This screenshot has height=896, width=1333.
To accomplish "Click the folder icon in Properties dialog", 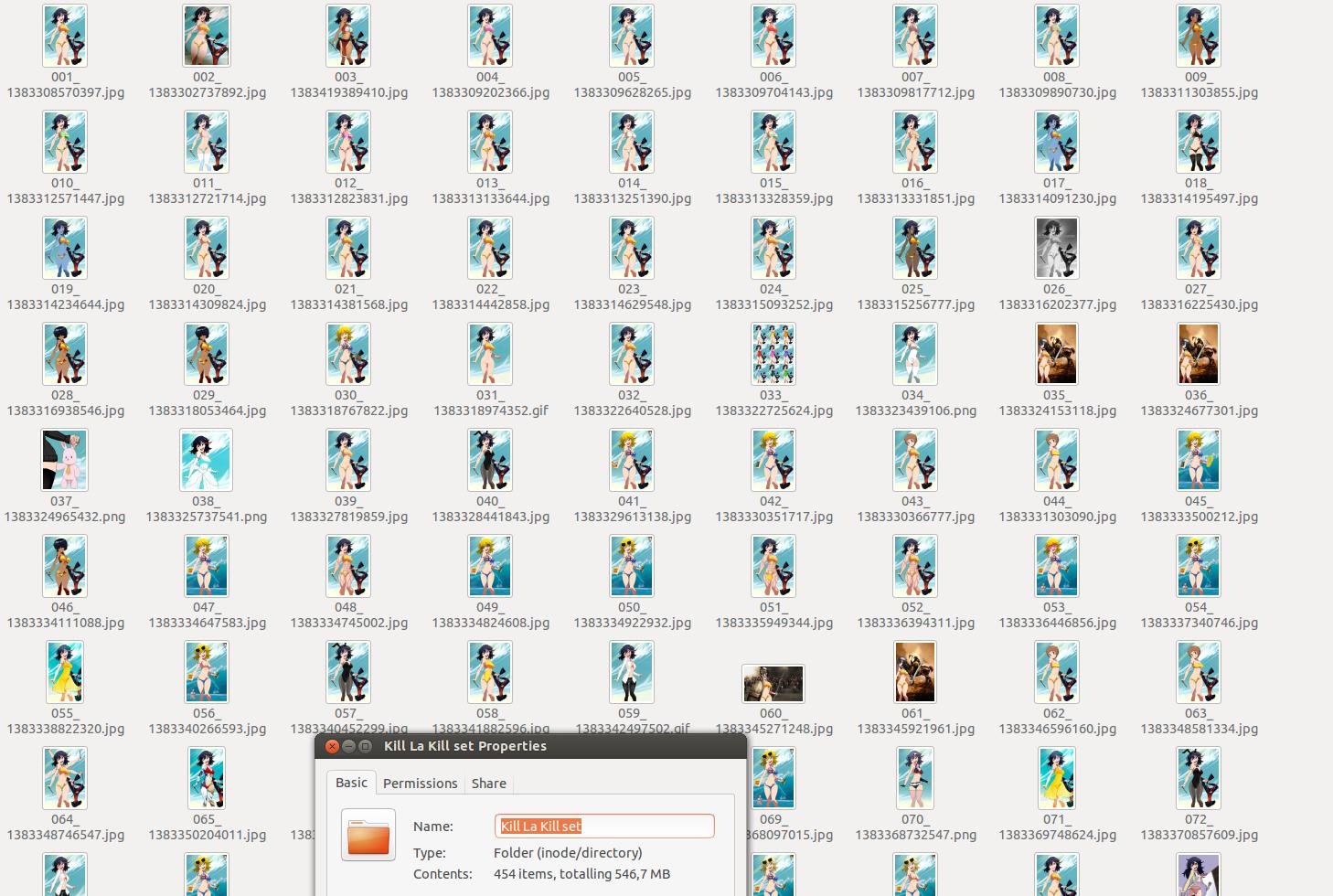I will coord(368,835).
